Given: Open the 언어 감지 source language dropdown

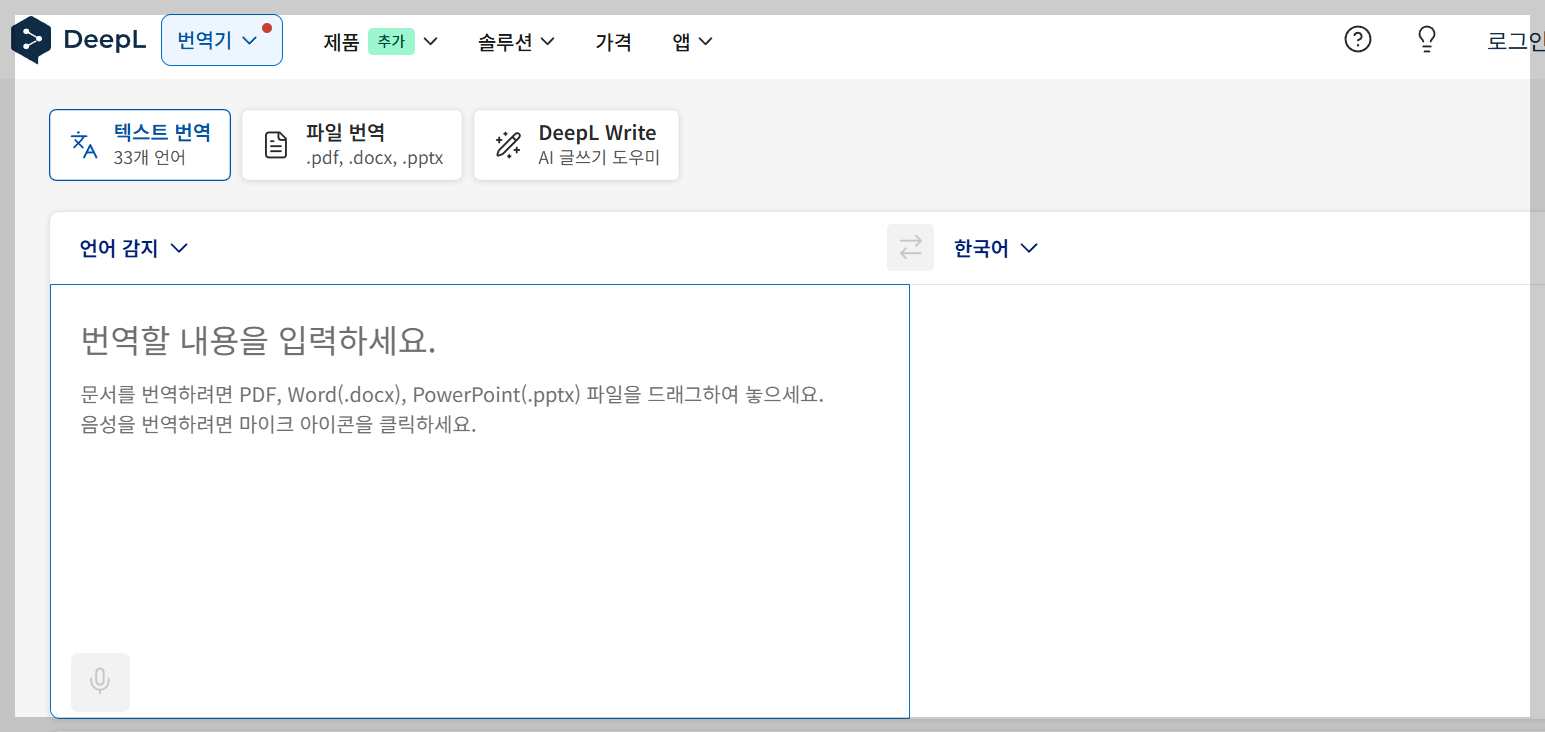Looking at the screenshot, I should pyautogui.click(x=134, y=248).
